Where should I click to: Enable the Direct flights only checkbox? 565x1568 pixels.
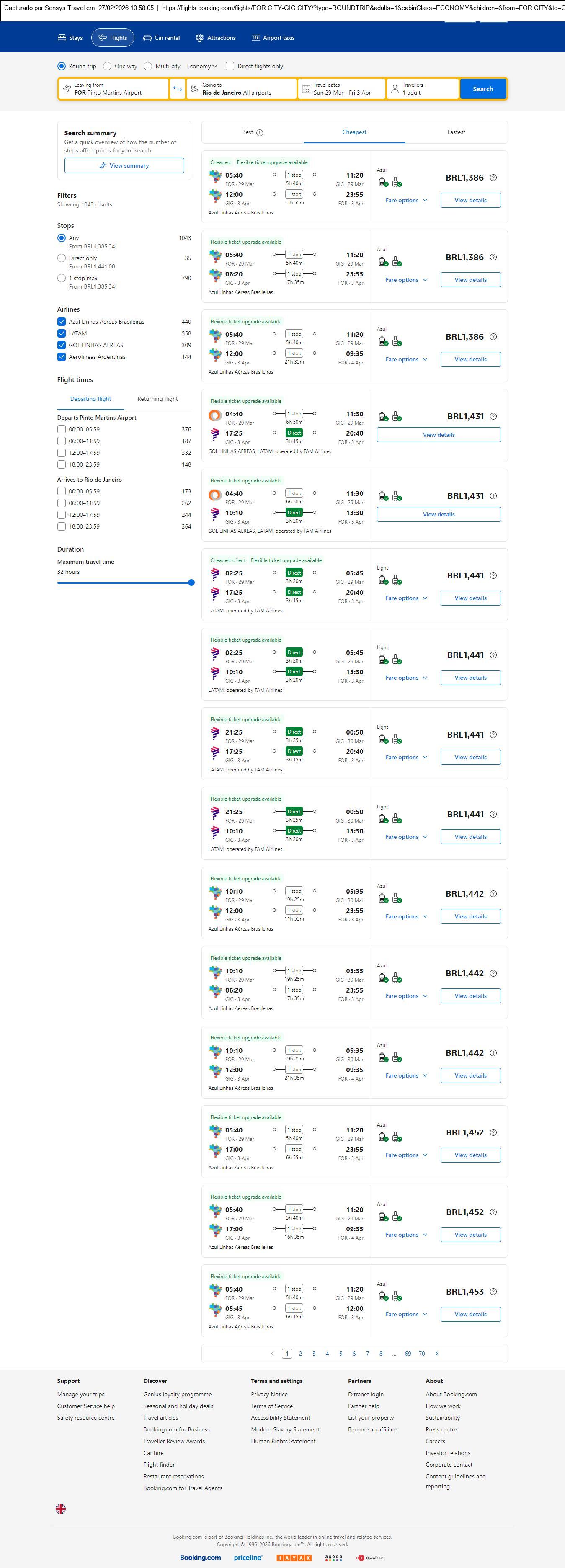[230, 66]
